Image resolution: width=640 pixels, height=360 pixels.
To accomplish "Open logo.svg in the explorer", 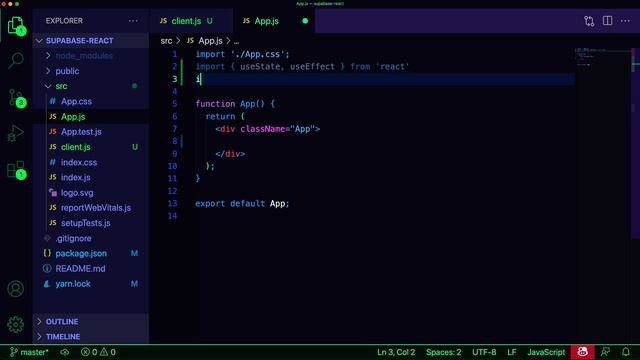I will point(91,193).
